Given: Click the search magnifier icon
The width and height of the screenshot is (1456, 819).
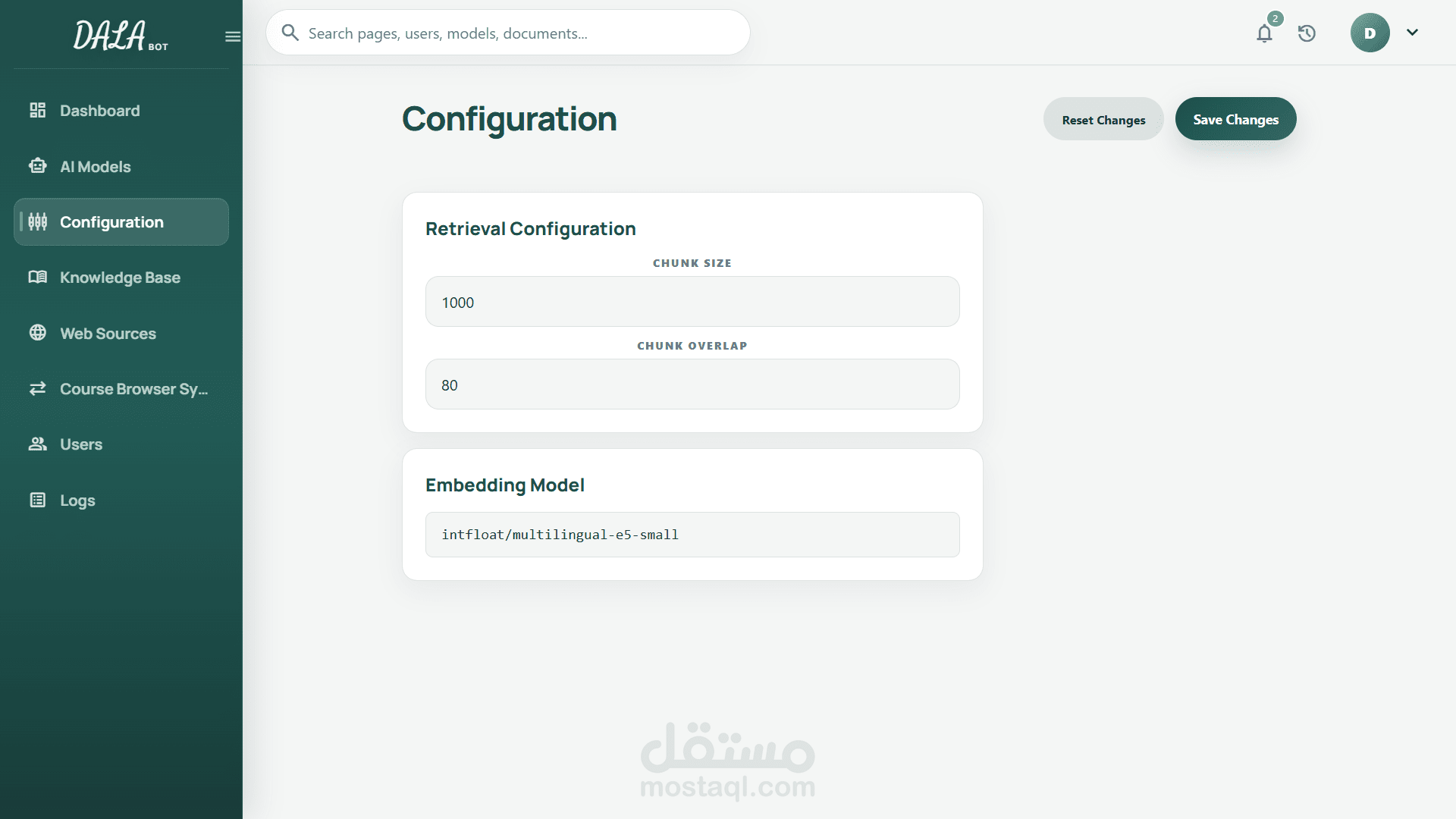Looking at the screenshot, I should (x=290, y=33).
